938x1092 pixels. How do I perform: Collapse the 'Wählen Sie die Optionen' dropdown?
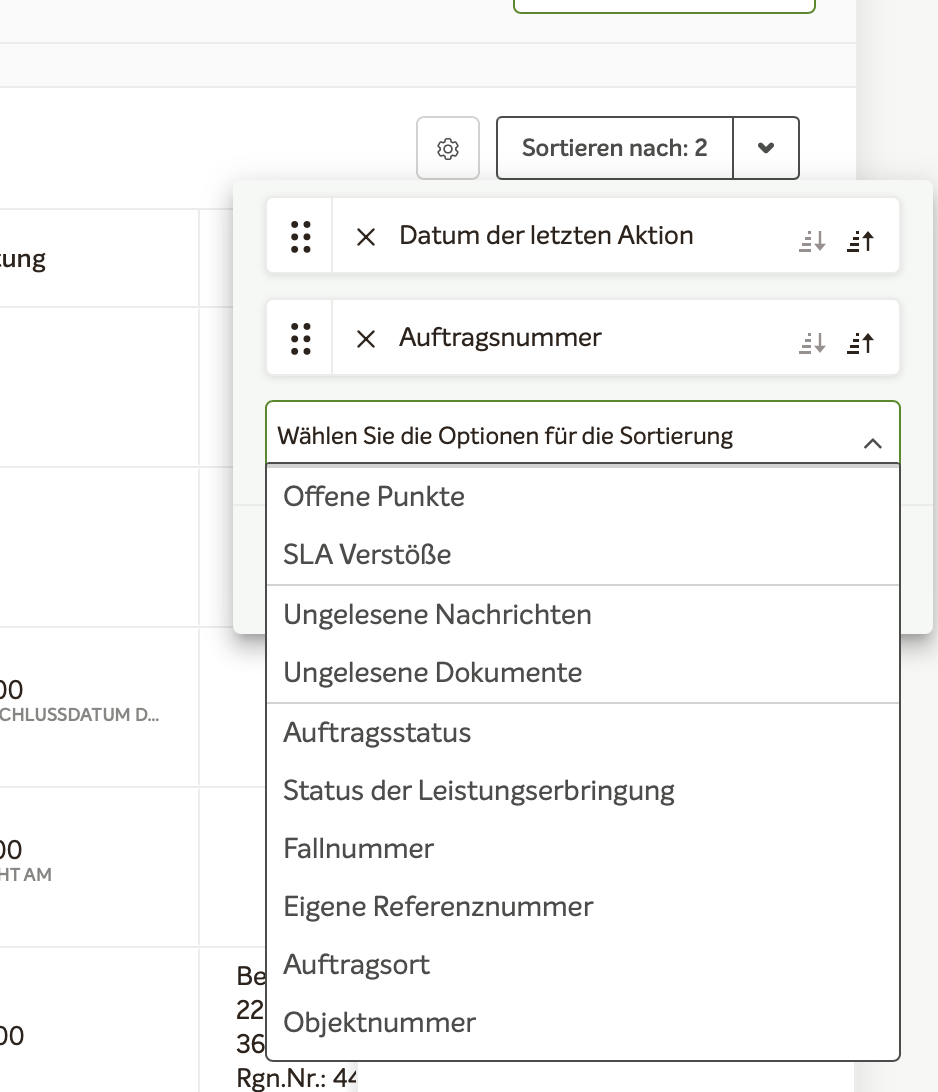point(873,443)
